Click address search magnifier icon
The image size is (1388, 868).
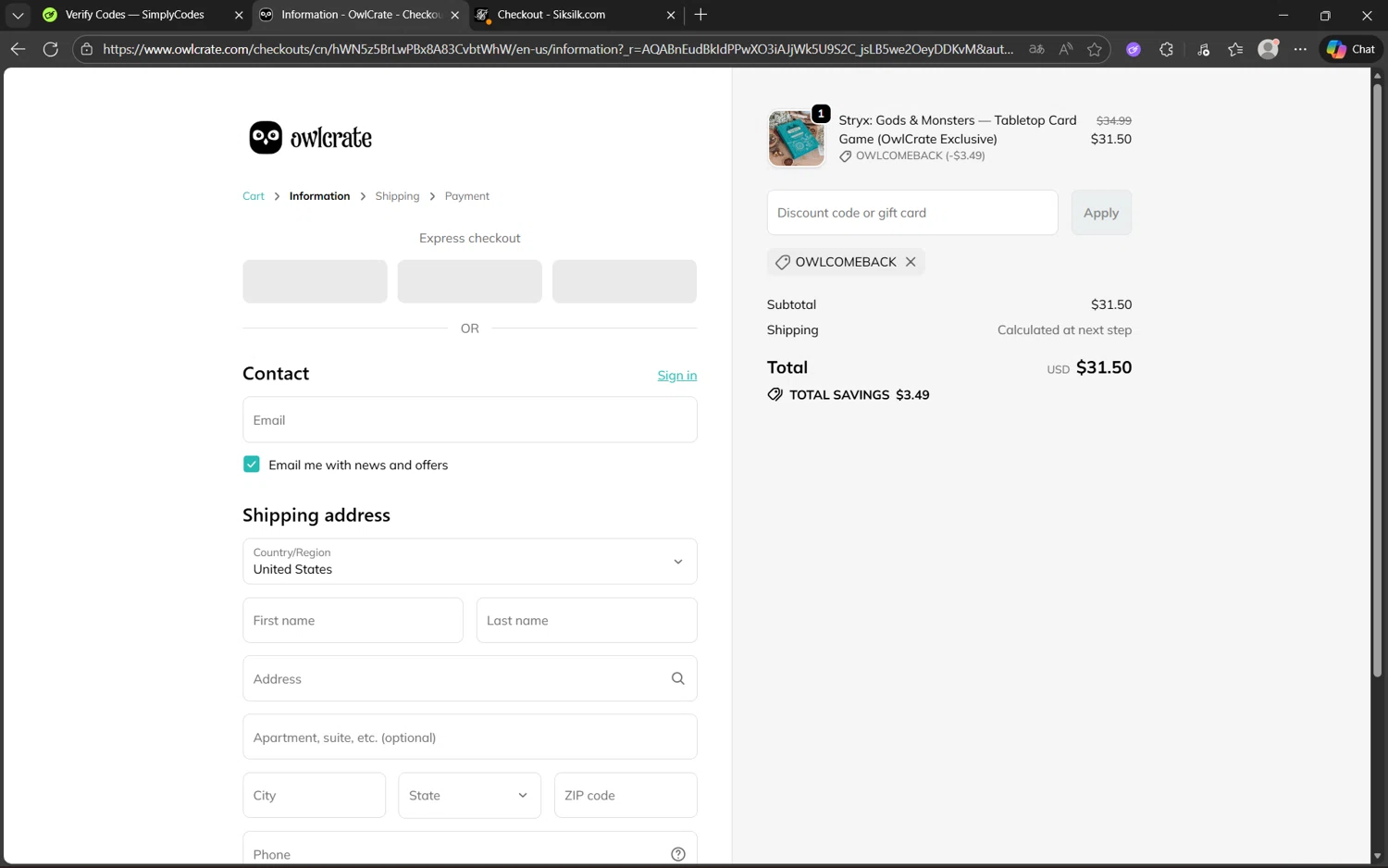678,679
